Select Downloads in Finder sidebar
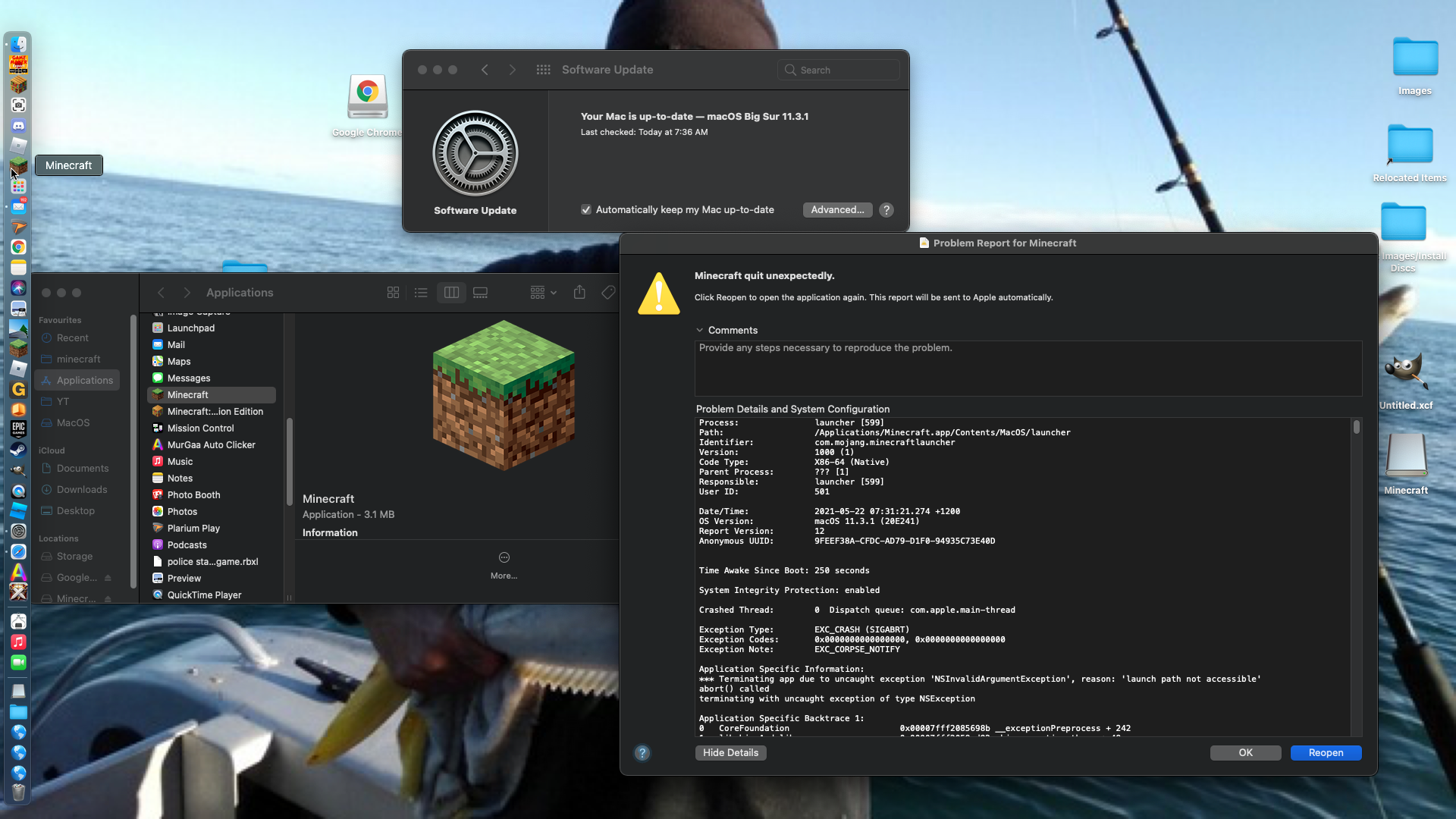Screen dimensions: 1456x819 click(x=81, y=490)
